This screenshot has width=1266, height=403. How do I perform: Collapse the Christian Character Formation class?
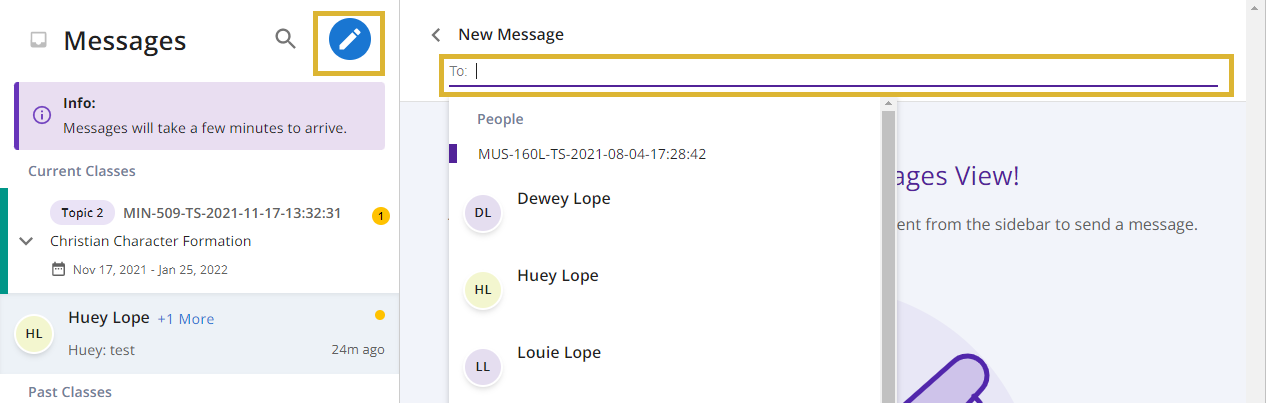click(x=27, y=241)
